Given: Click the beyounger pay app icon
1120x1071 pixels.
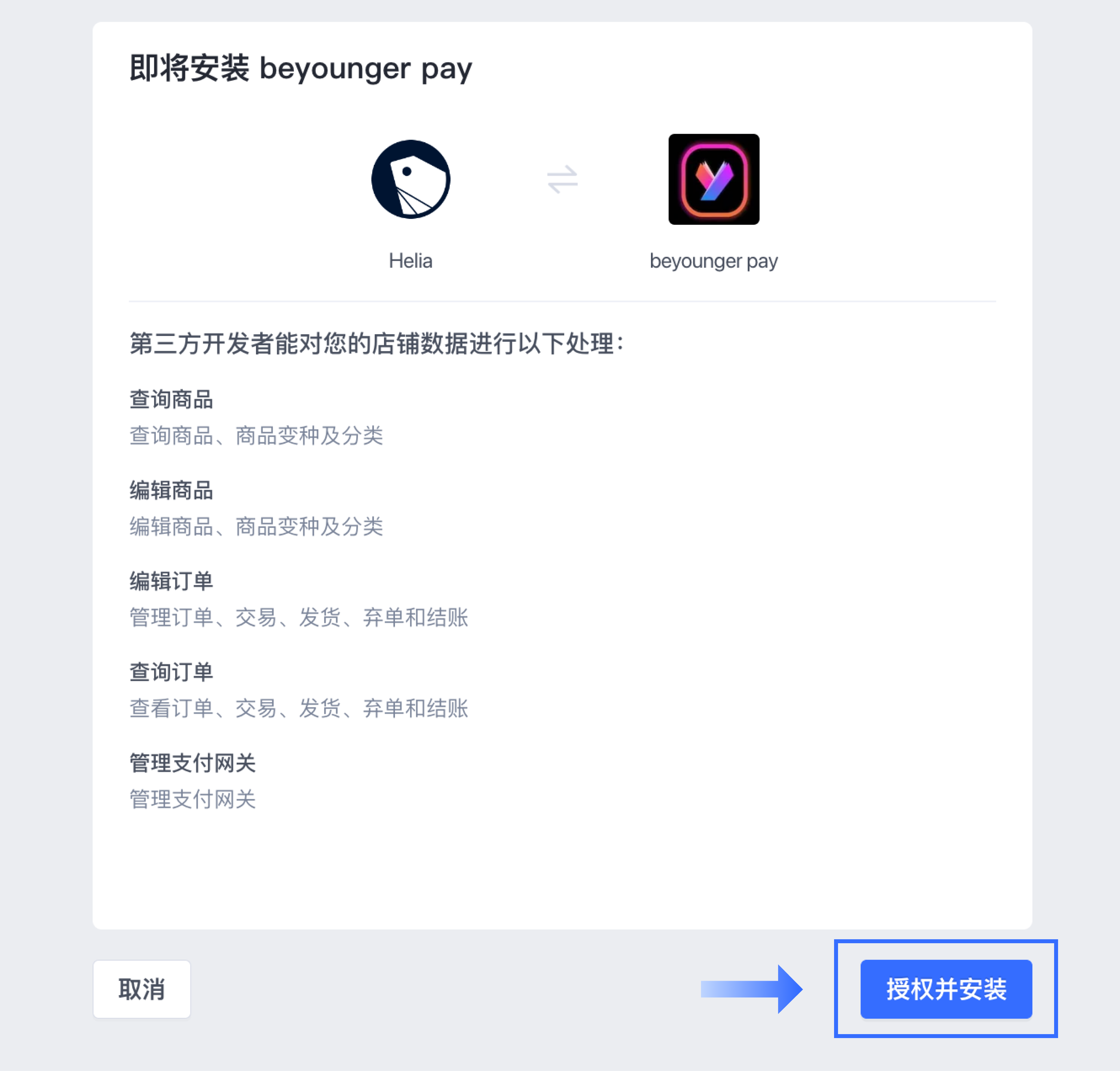Looking at the screenshot, I should 714,179.
